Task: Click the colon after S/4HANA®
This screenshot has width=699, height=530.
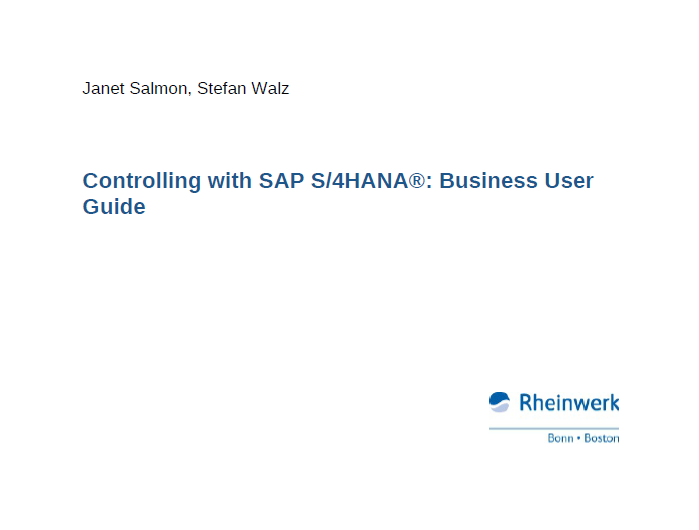Action: tap(429, 183)
